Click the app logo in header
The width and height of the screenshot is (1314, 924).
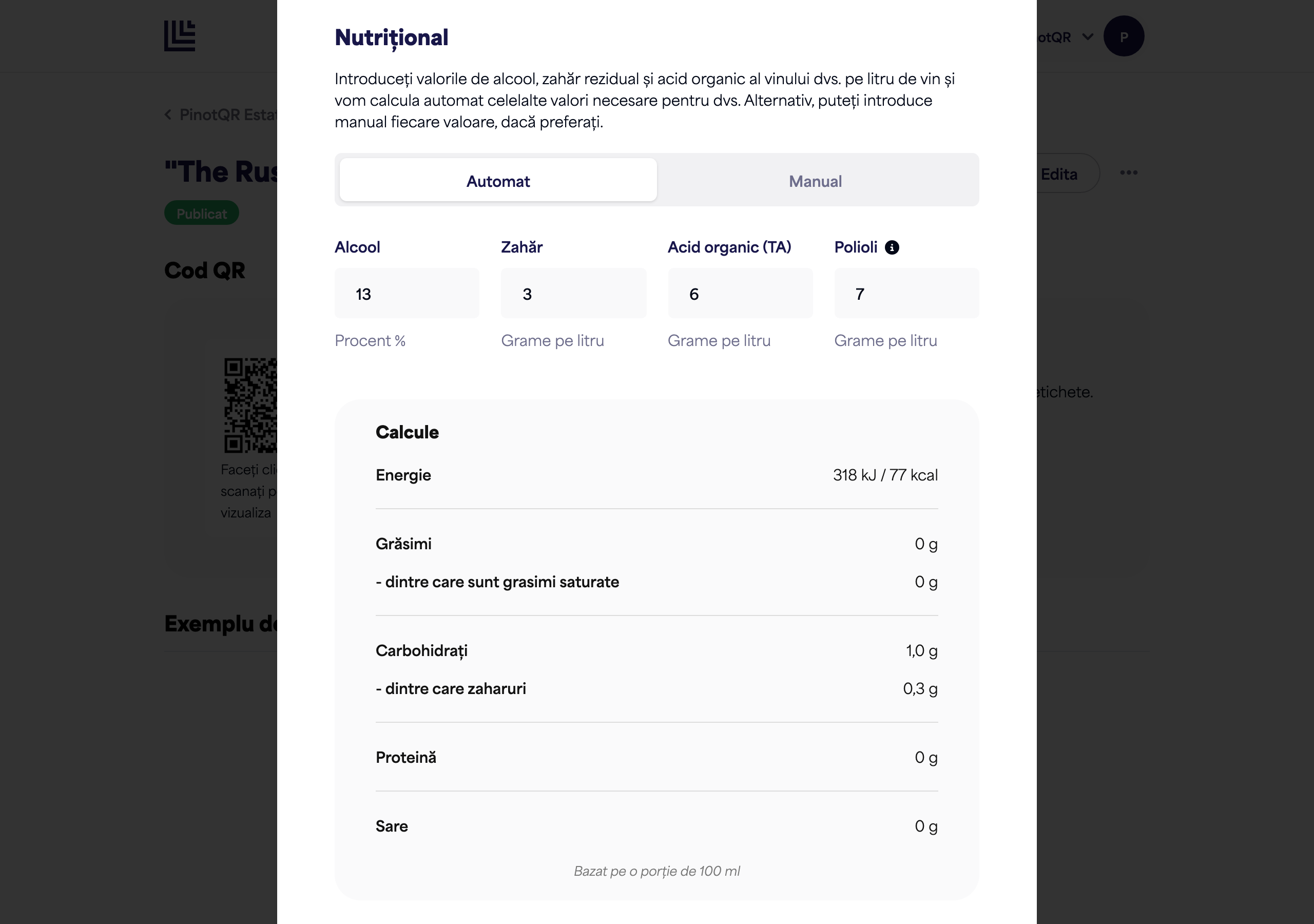180,36
